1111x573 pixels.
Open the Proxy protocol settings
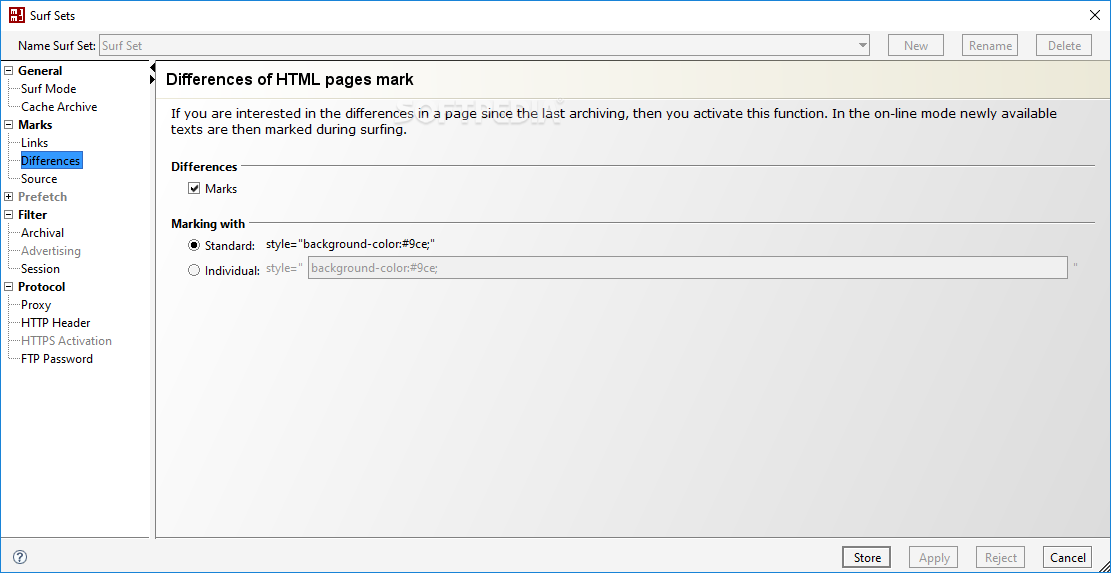click(36, 305)
